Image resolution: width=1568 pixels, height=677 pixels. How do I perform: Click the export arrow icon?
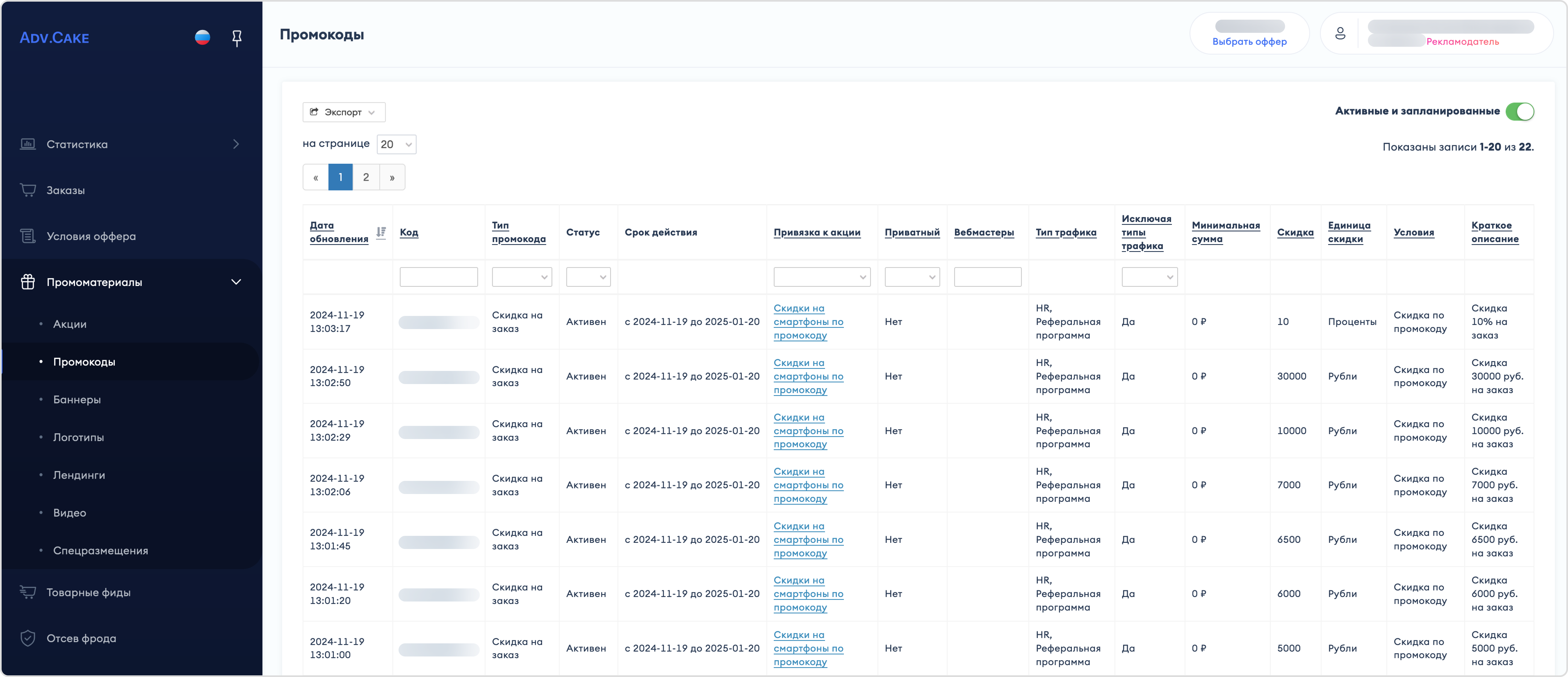[314, 112]
